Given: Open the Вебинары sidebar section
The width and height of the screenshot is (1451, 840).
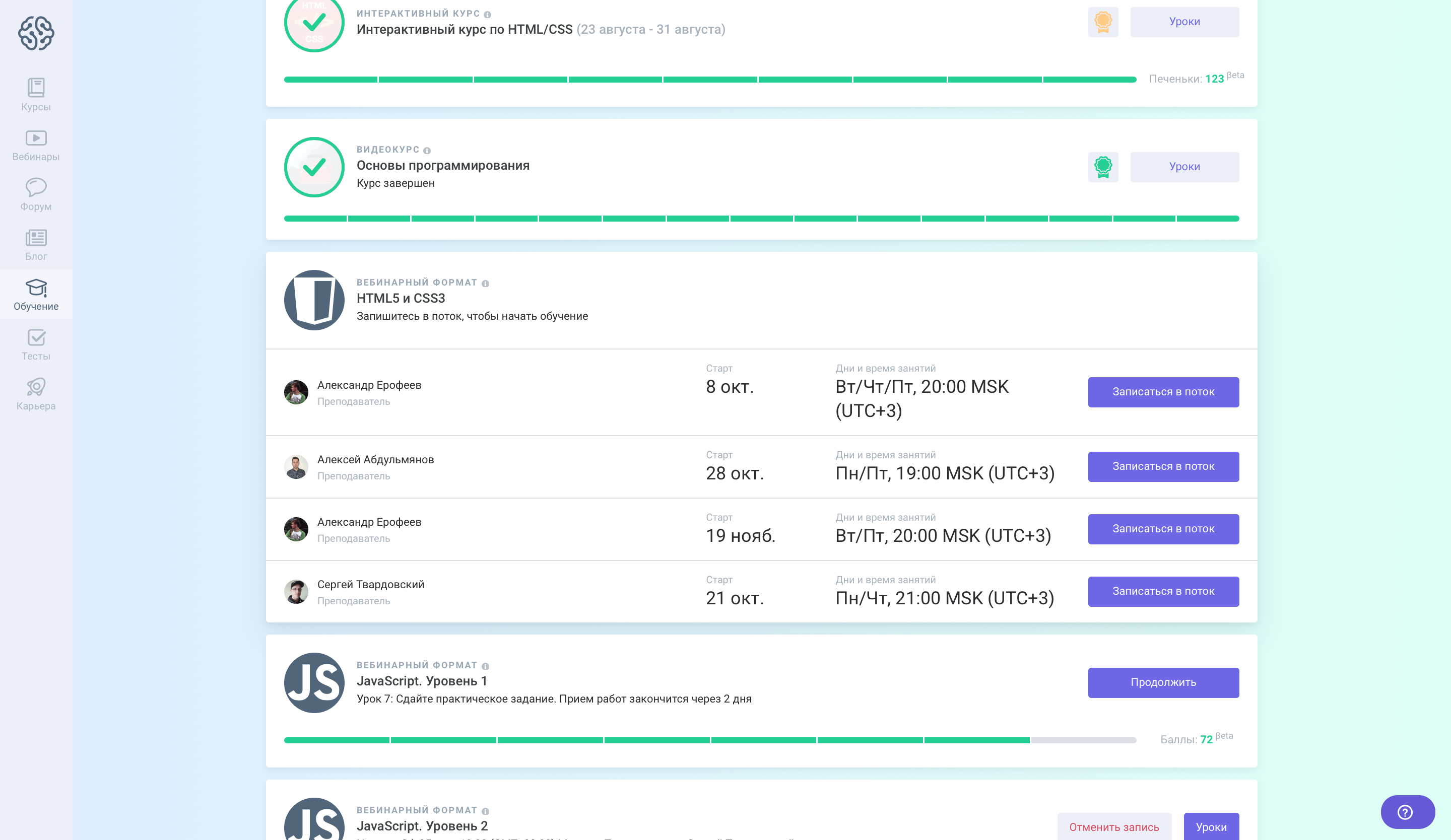Looking at the screenshot, I should click(x=36, y=145).
